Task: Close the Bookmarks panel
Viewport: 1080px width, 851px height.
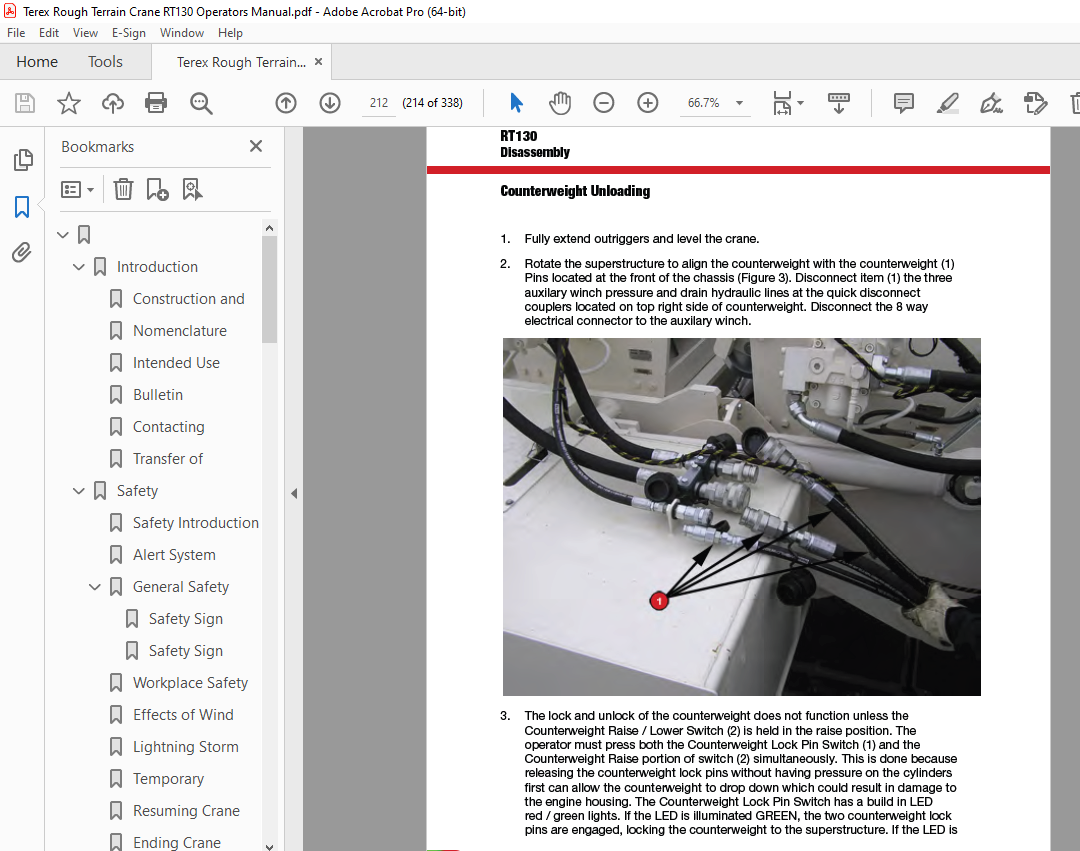Action: point(256,146)
